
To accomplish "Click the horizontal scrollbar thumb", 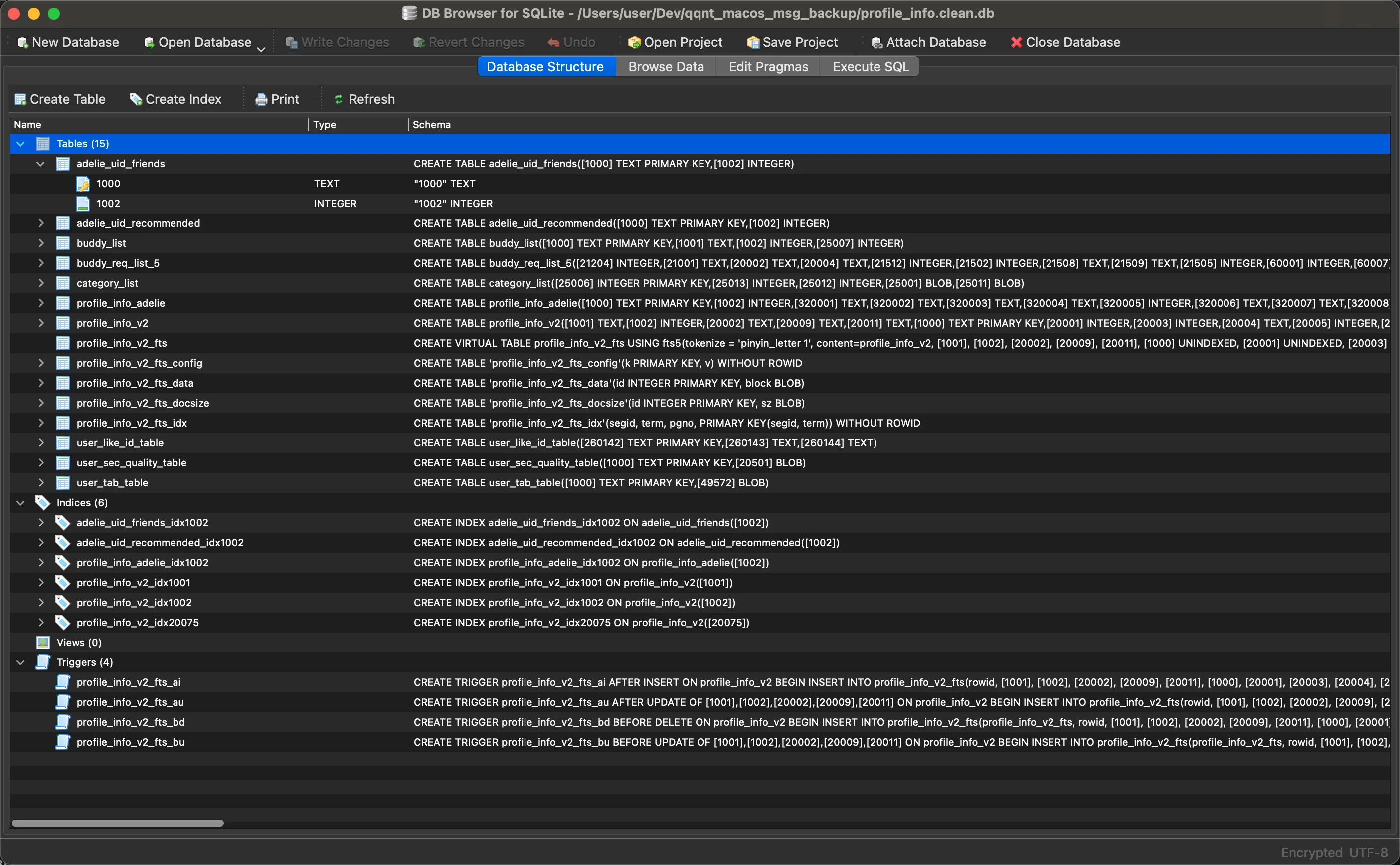I will point(118,823).
